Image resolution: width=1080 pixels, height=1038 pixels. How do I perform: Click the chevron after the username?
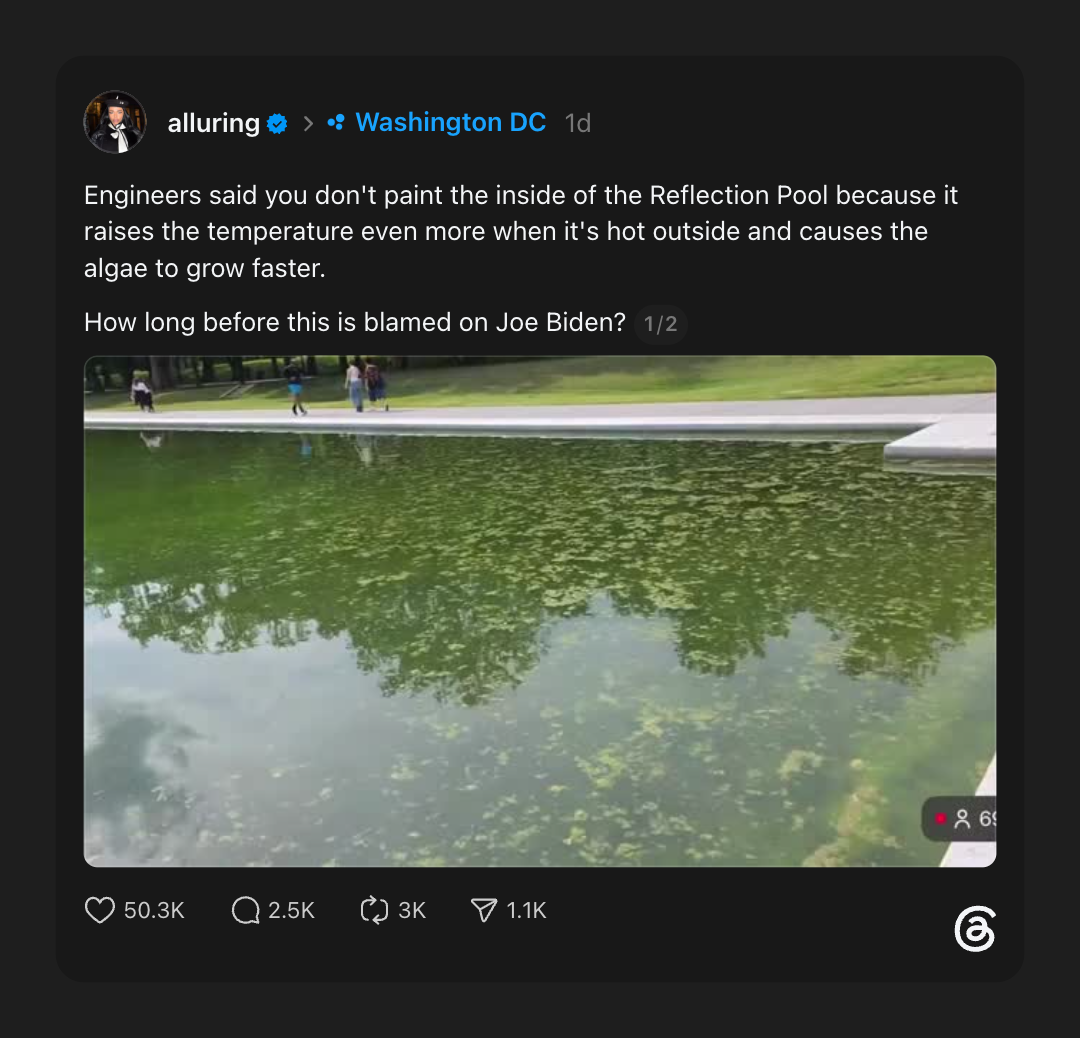tap(309, 123)
